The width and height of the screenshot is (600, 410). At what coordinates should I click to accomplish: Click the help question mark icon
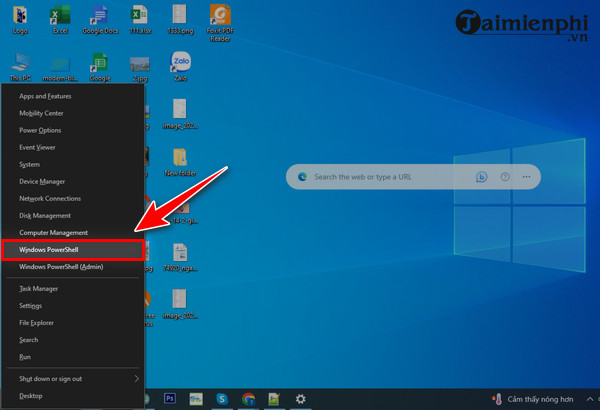(505, 176)
